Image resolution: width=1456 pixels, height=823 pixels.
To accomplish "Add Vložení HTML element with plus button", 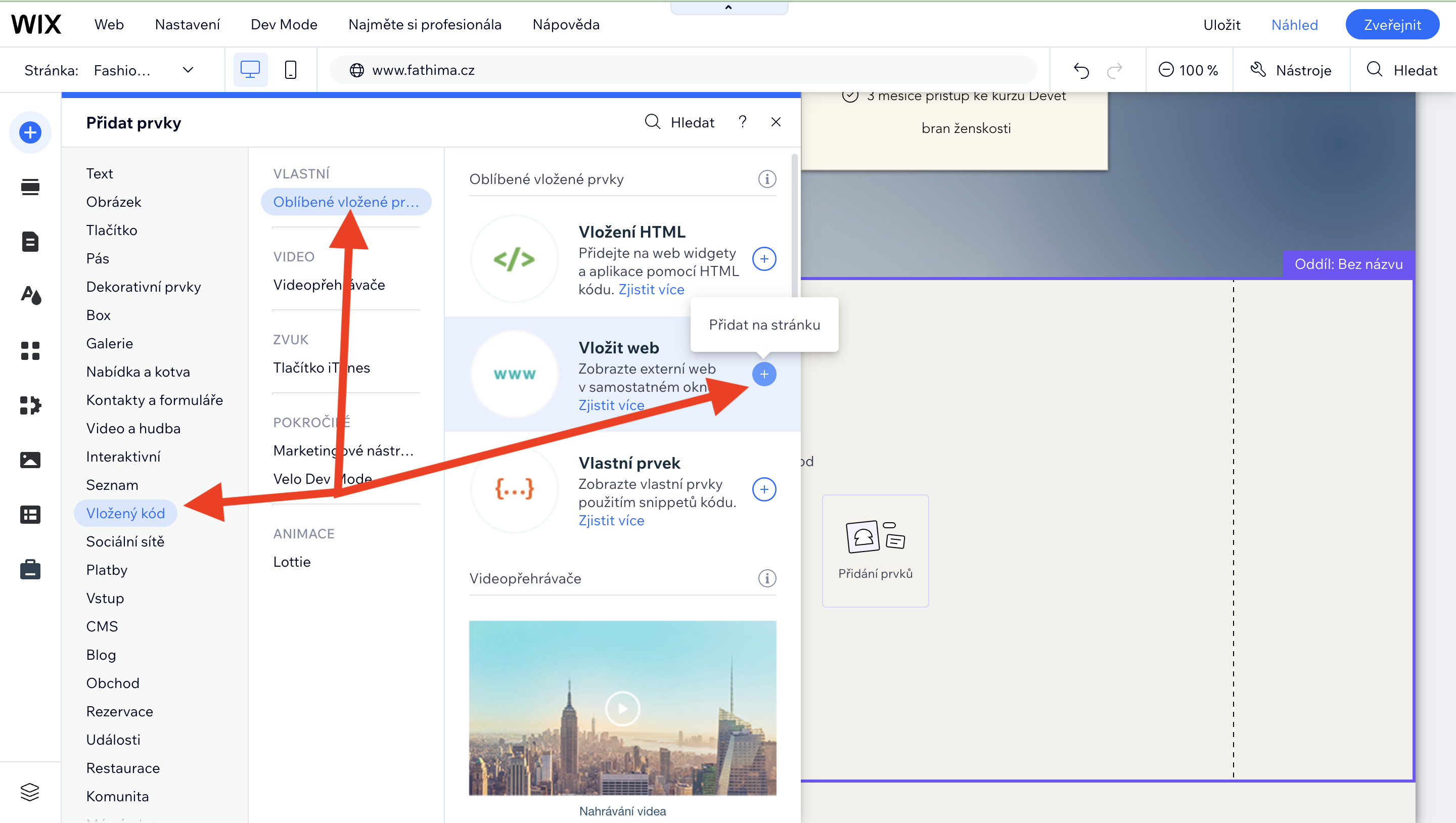I will tap(763, 259).
